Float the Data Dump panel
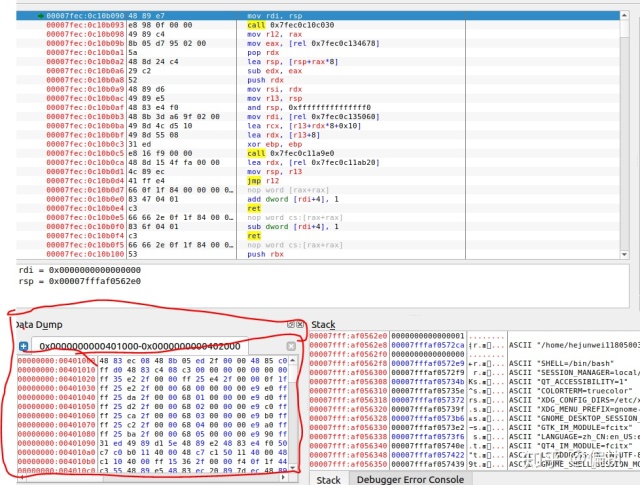640x485 pixels. [x=291, y=325]
